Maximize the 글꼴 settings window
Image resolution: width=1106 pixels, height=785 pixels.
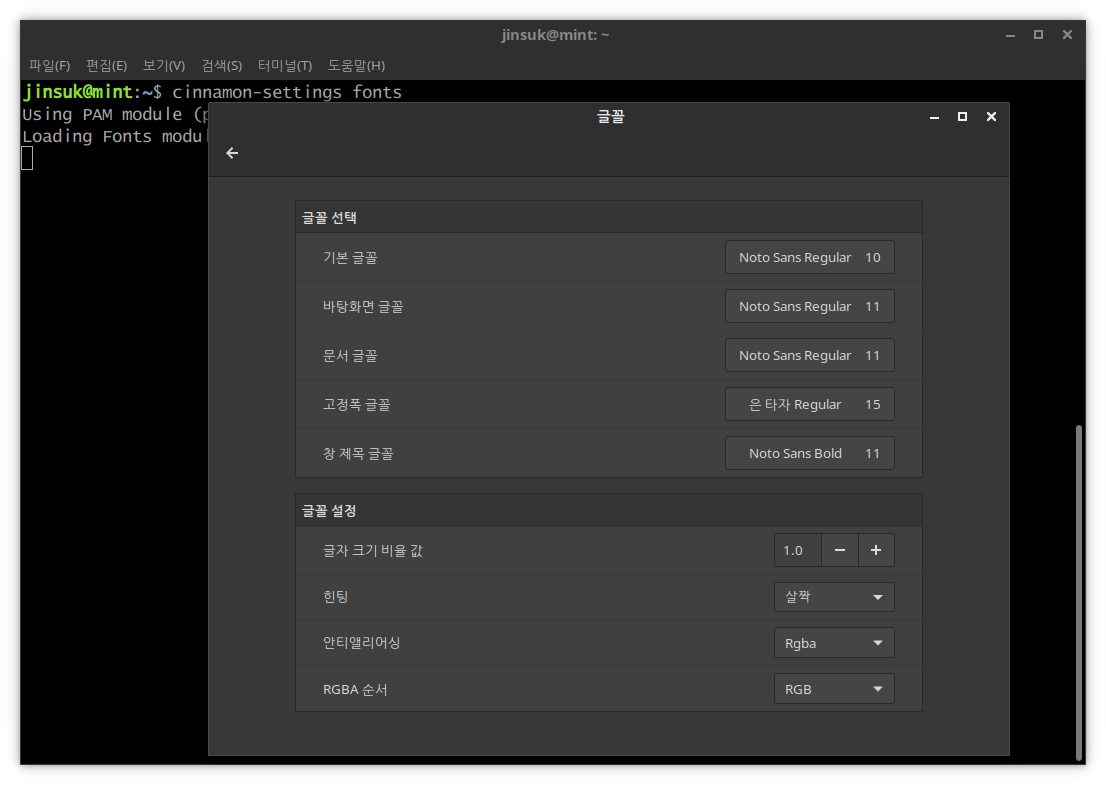point(962,117)
